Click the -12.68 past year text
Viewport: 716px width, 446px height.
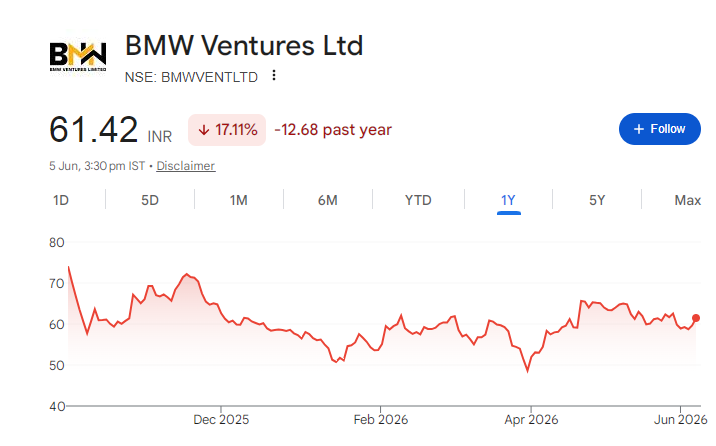tap(333, 130)
